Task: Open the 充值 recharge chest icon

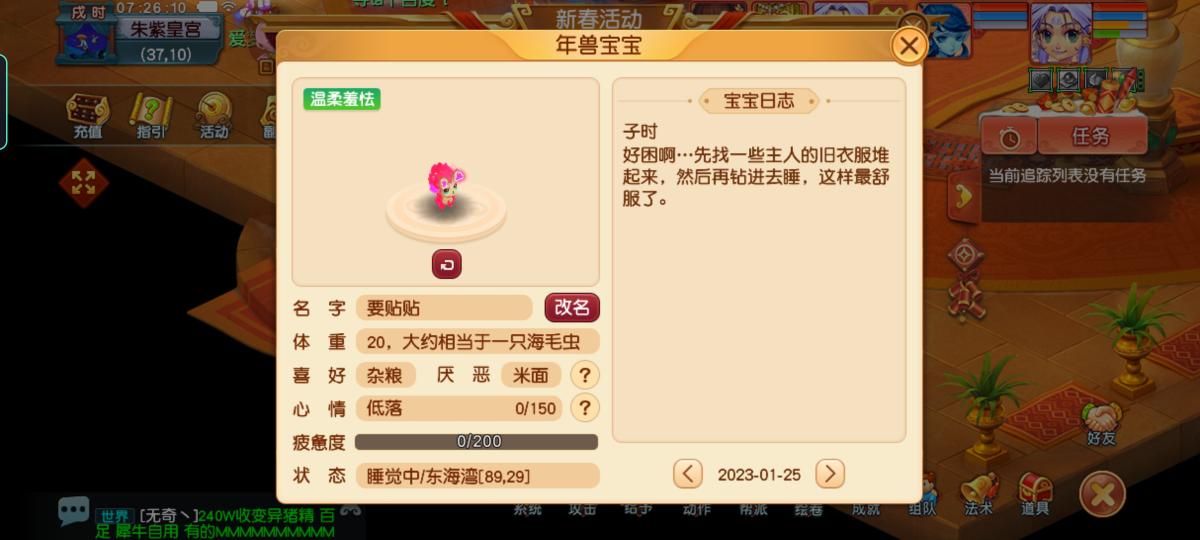Action: point(87,115)
